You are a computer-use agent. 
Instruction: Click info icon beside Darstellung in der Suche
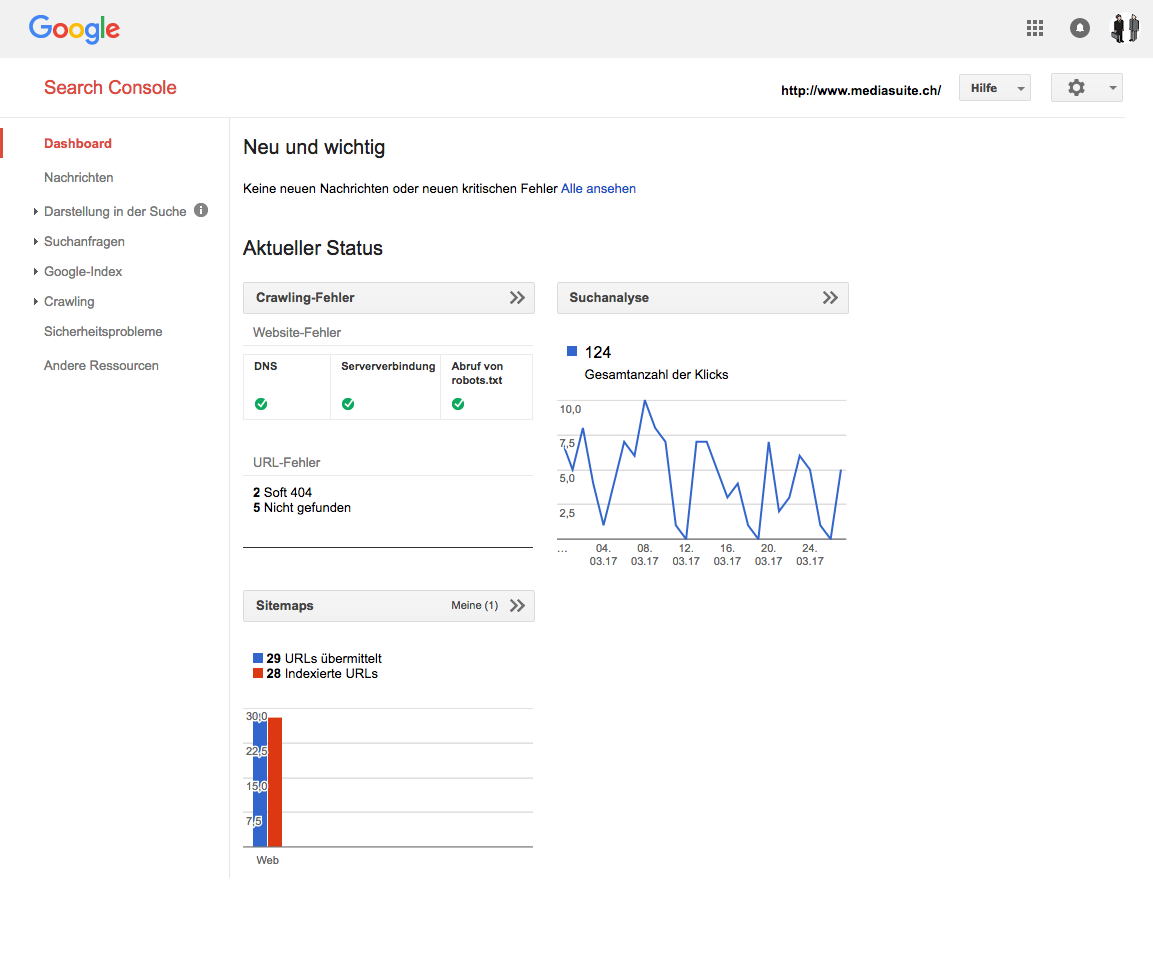pyautogui.click(x=201, y=210)
